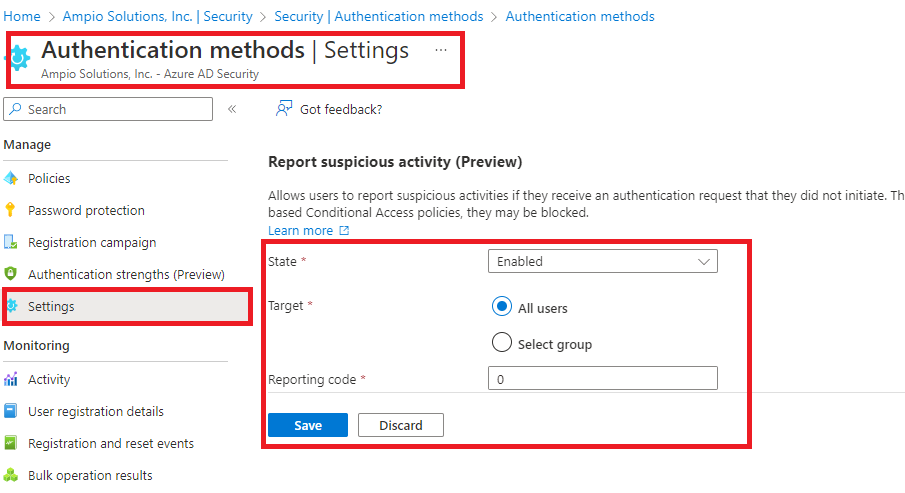905x493 pixels.
Task: Click the Password protection key icon
Action: (10, 210)
